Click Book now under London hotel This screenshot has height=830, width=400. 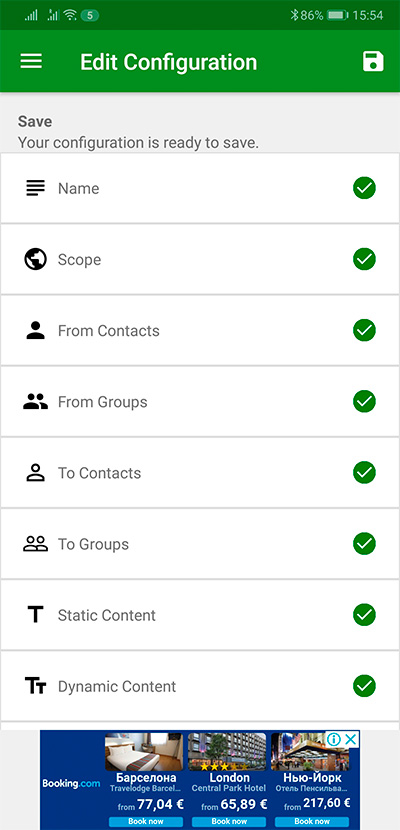click(x=229, y=822)
